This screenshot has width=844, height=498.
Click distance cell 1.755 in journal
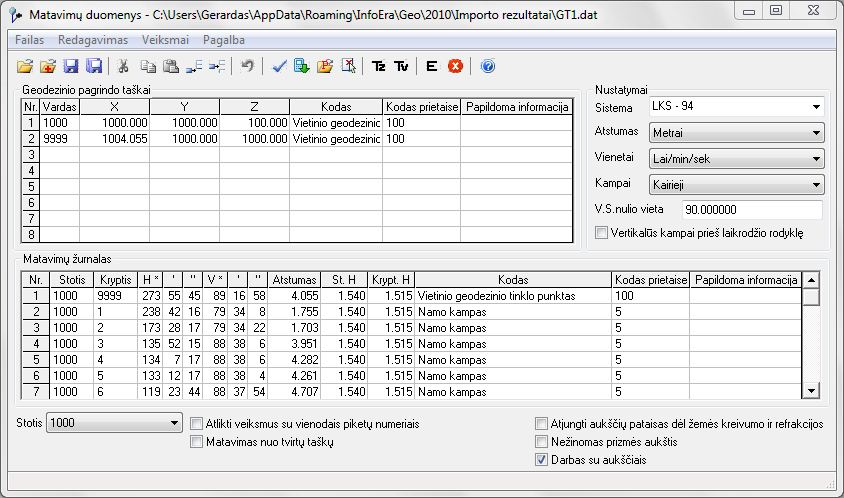click(x=294, y=312)
